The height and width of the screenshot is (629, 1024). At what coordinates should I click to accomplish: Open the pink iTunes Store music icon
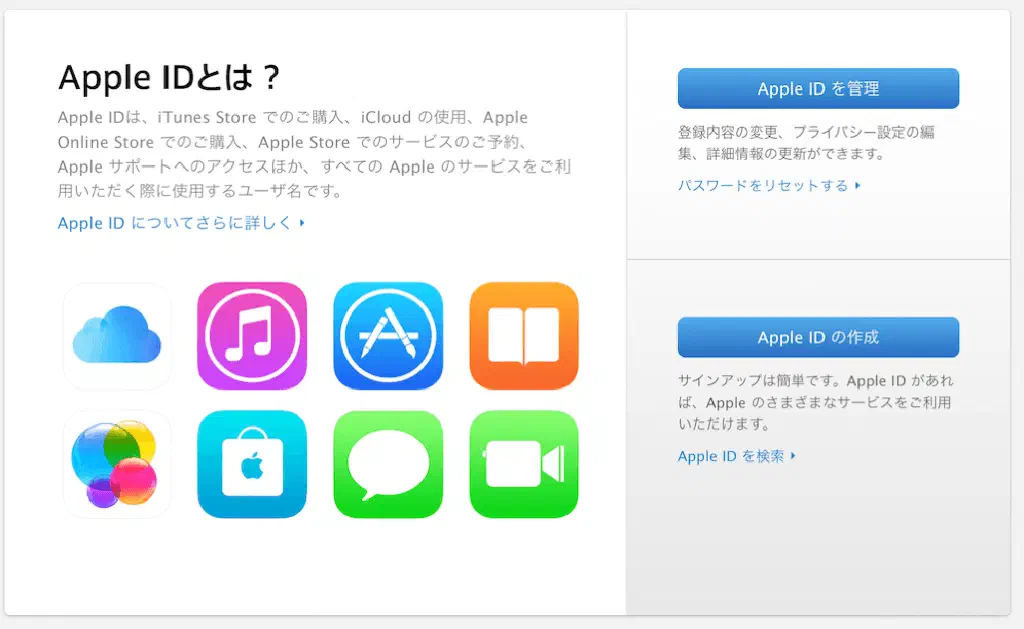[x=252, y=336]
